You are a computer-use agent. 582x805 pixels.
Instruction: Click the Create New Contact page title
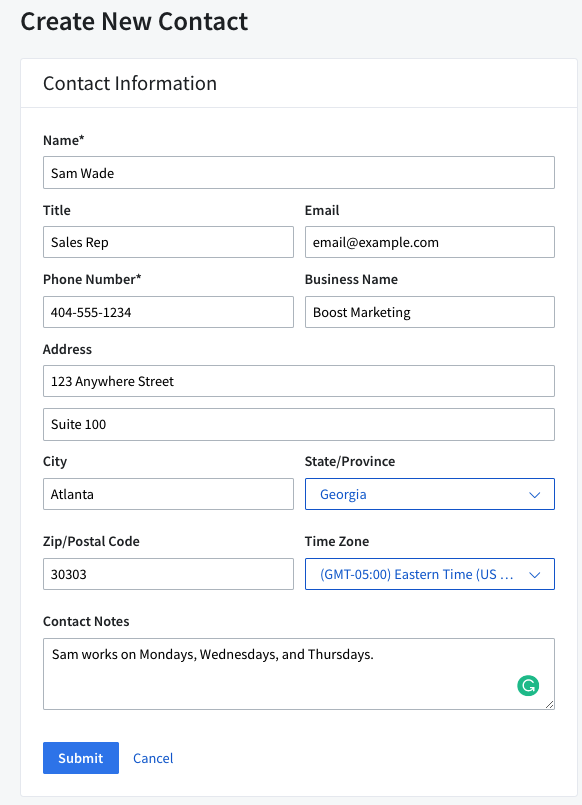click(134, 22)
